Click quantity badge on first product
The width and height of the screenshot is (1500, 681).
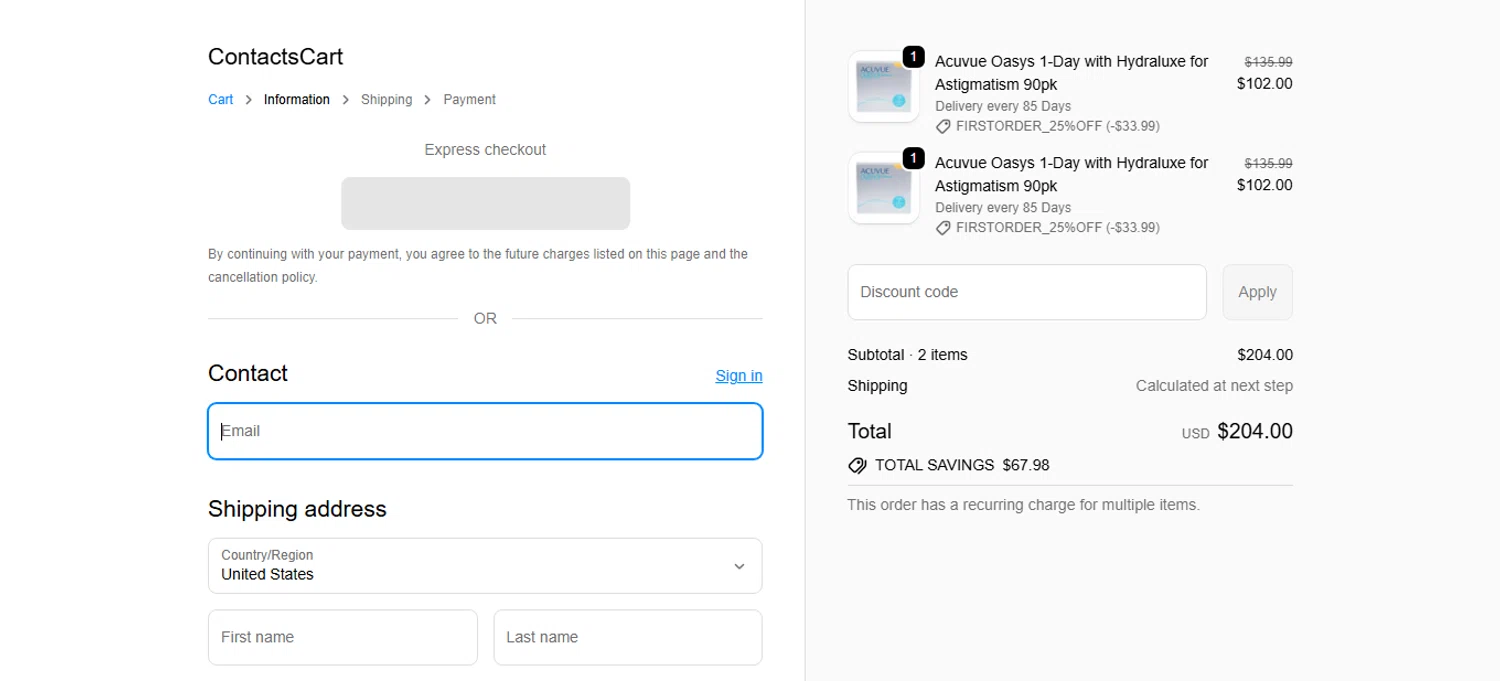point(913,57)
